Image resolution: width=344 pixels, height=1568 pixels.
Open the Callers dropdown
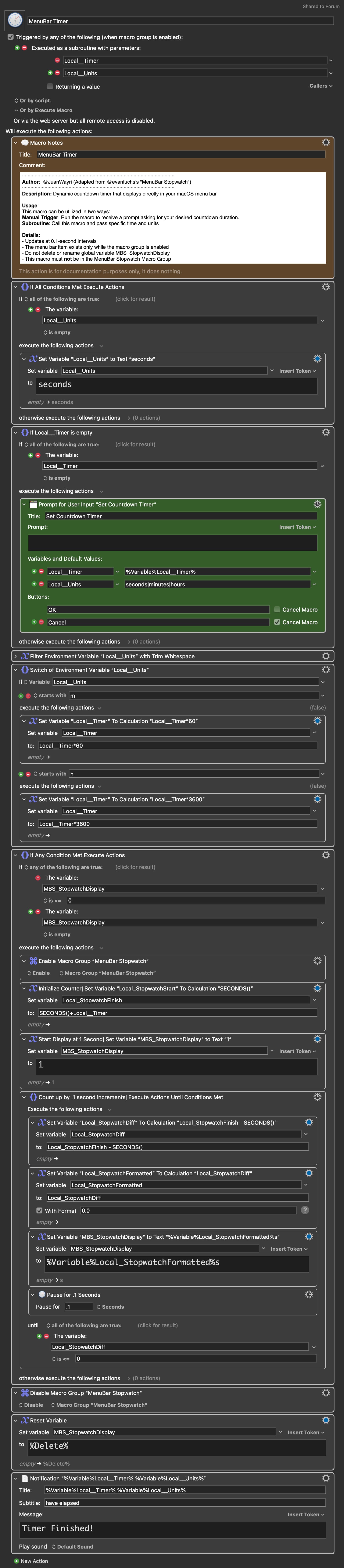click(x=320, y=86)
